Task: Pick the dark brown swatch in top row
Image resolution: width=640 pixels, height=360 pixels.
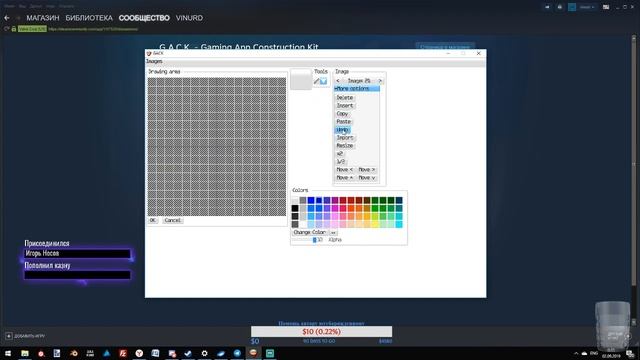Action: click(x=367, y=200)
